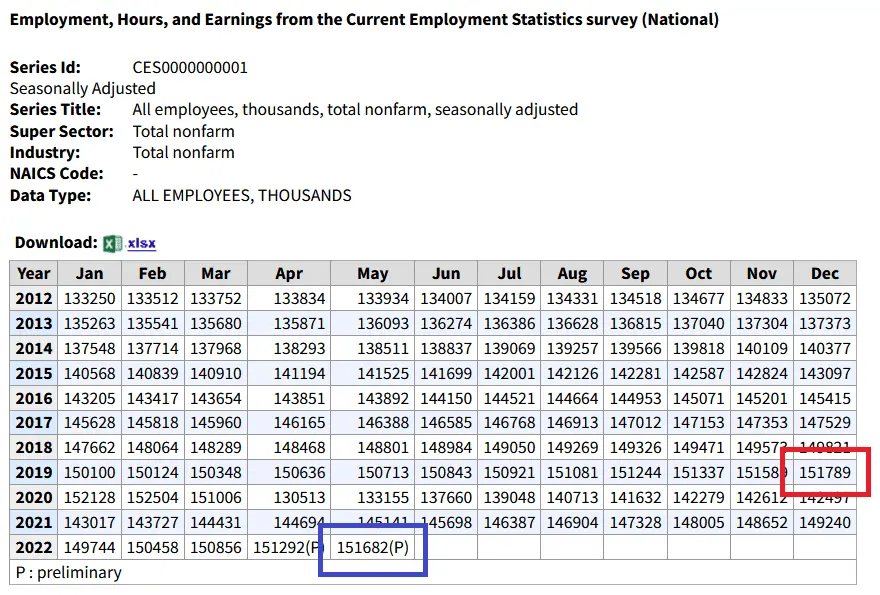
Task: Click the page heading about Employment, Hours, and Earnings
Action: 364,20
